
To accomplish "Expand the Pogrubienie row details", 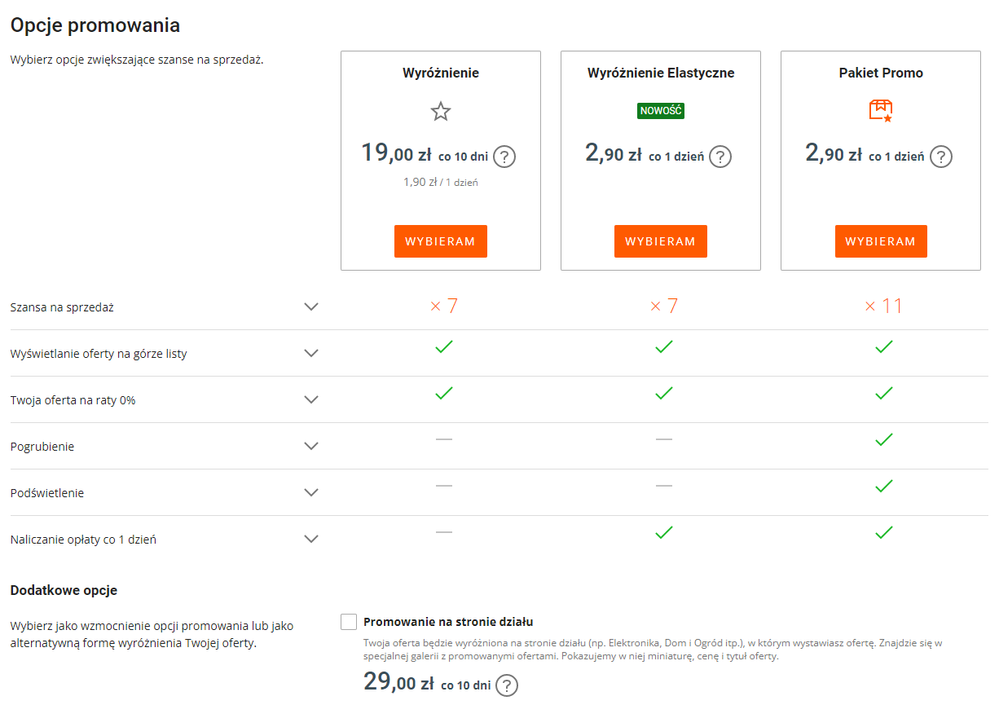I will click(x=311, y=446).
